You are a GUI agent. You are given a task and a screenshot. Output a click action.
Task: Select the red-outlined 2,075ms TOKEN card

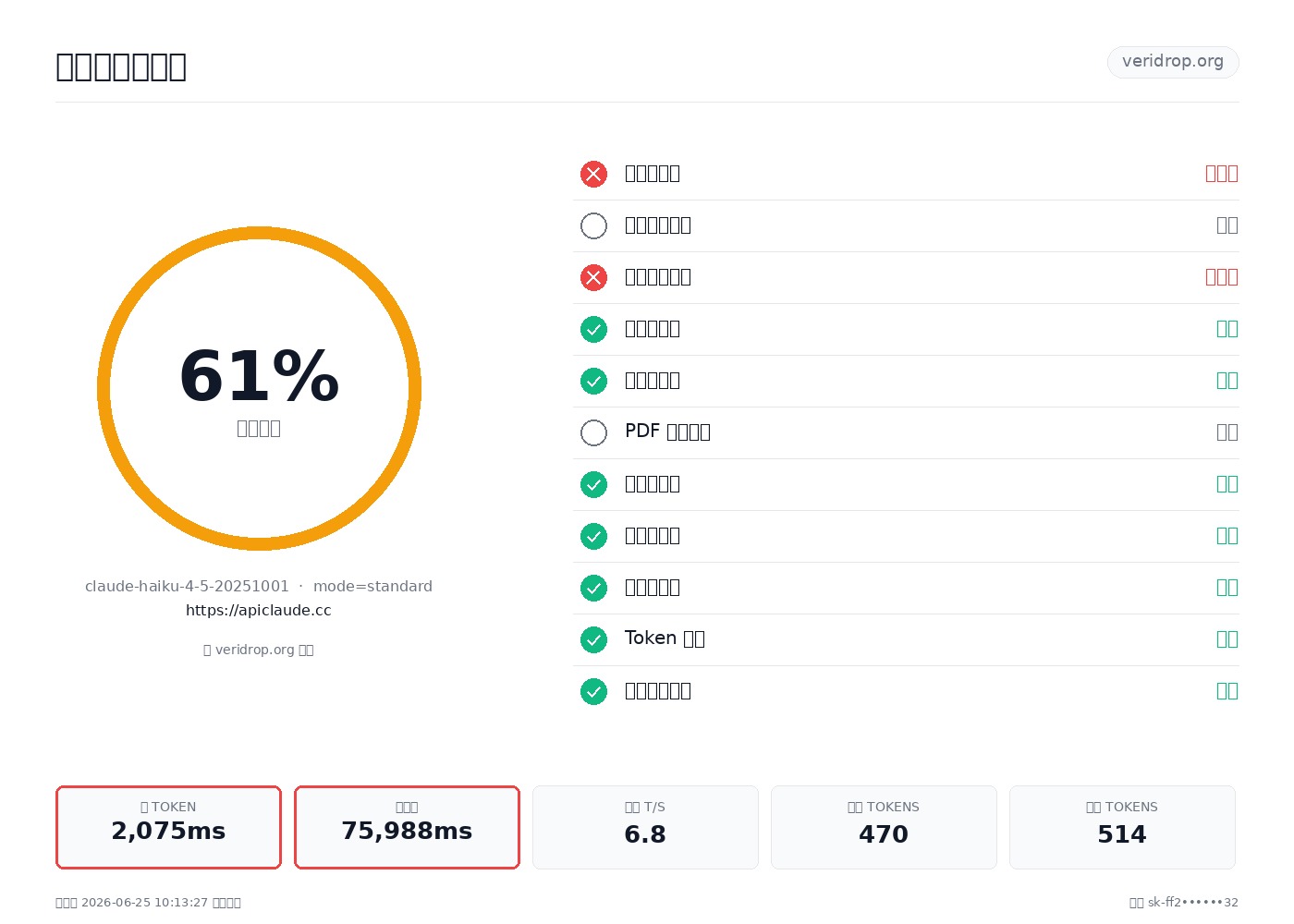pyautogui.click(x=168, y=827)
